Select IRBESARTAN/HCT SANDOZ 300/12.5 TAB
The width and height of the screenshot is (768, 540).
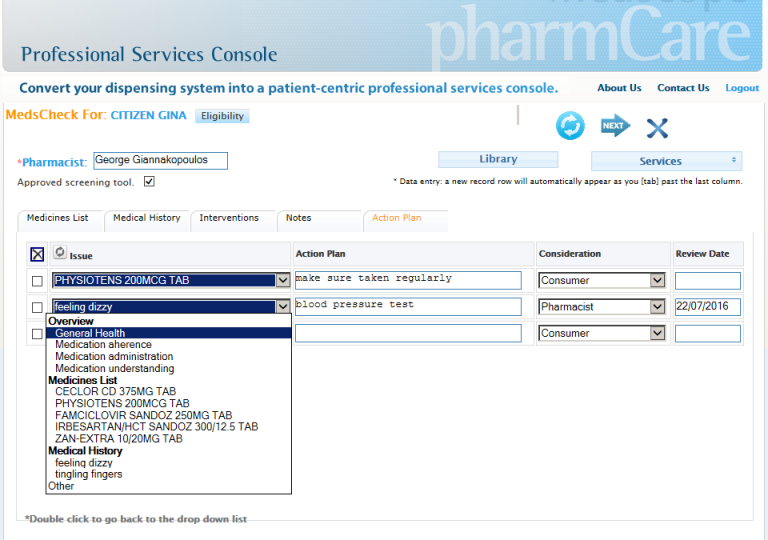[169, 427]
